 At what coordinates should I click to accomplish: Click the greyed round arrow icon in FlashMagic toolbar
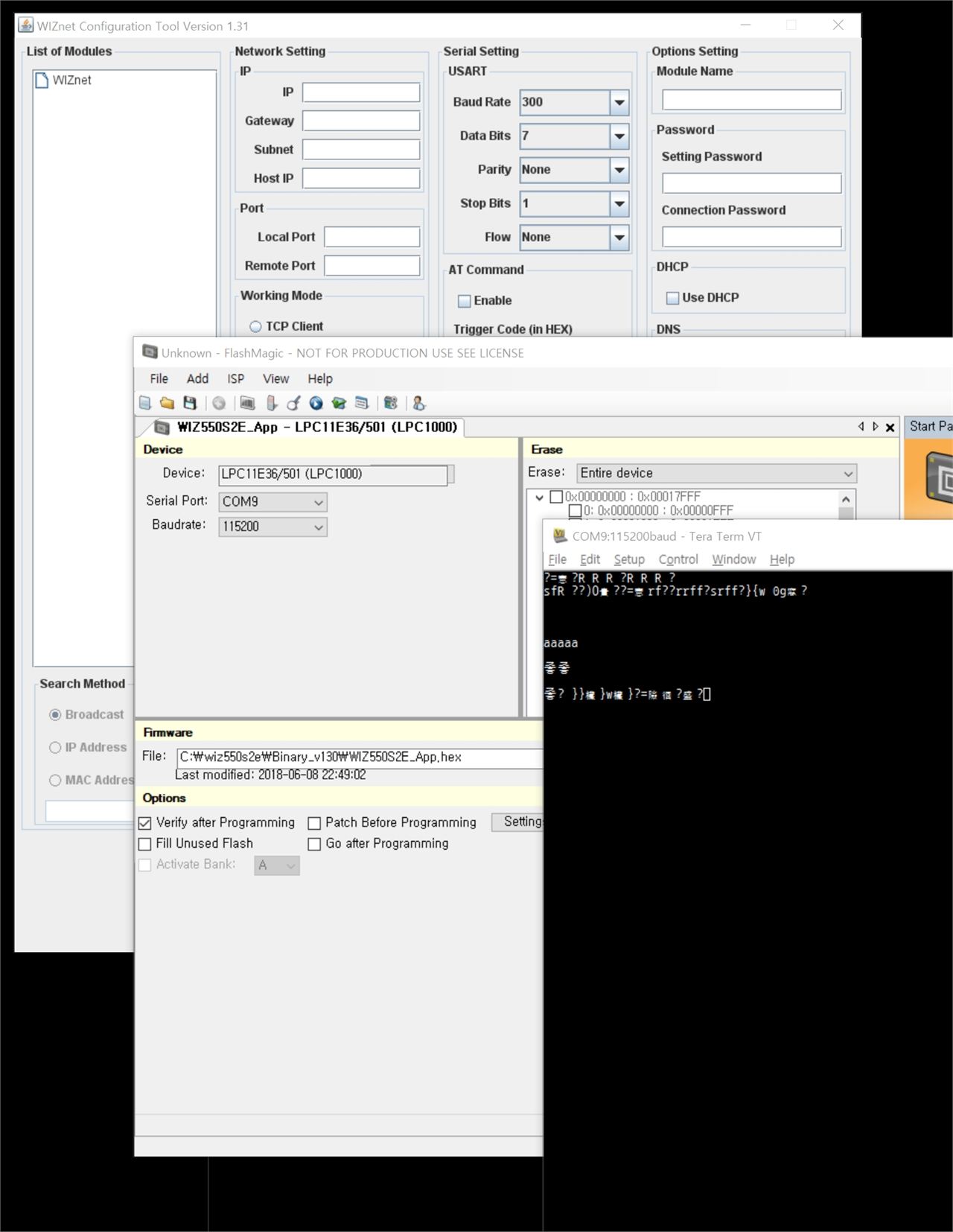(219, 403)
